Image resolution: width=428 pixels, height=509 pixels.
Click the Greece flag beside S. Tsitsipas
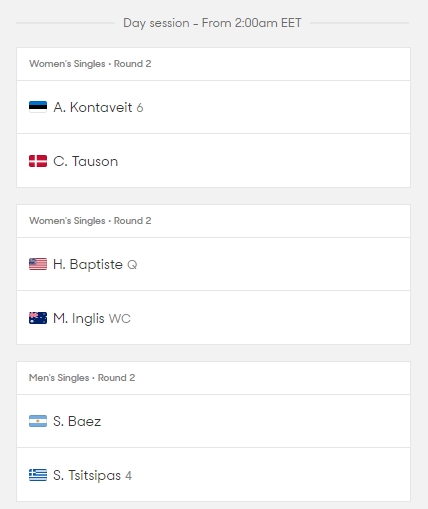click(x=38, y=475)
